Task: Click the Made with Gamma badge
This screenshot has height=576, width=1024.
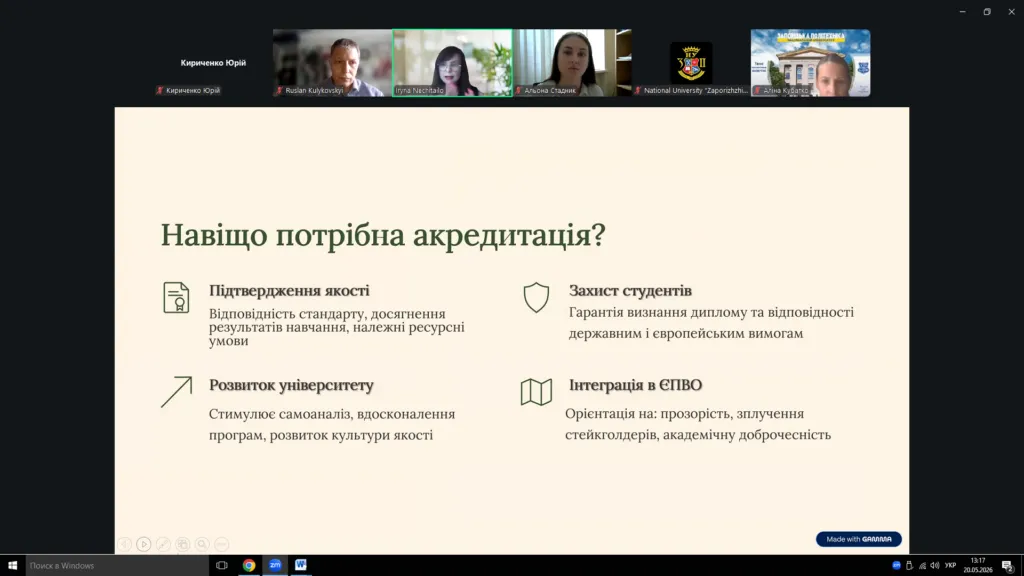Action: (x=859, y=539)
